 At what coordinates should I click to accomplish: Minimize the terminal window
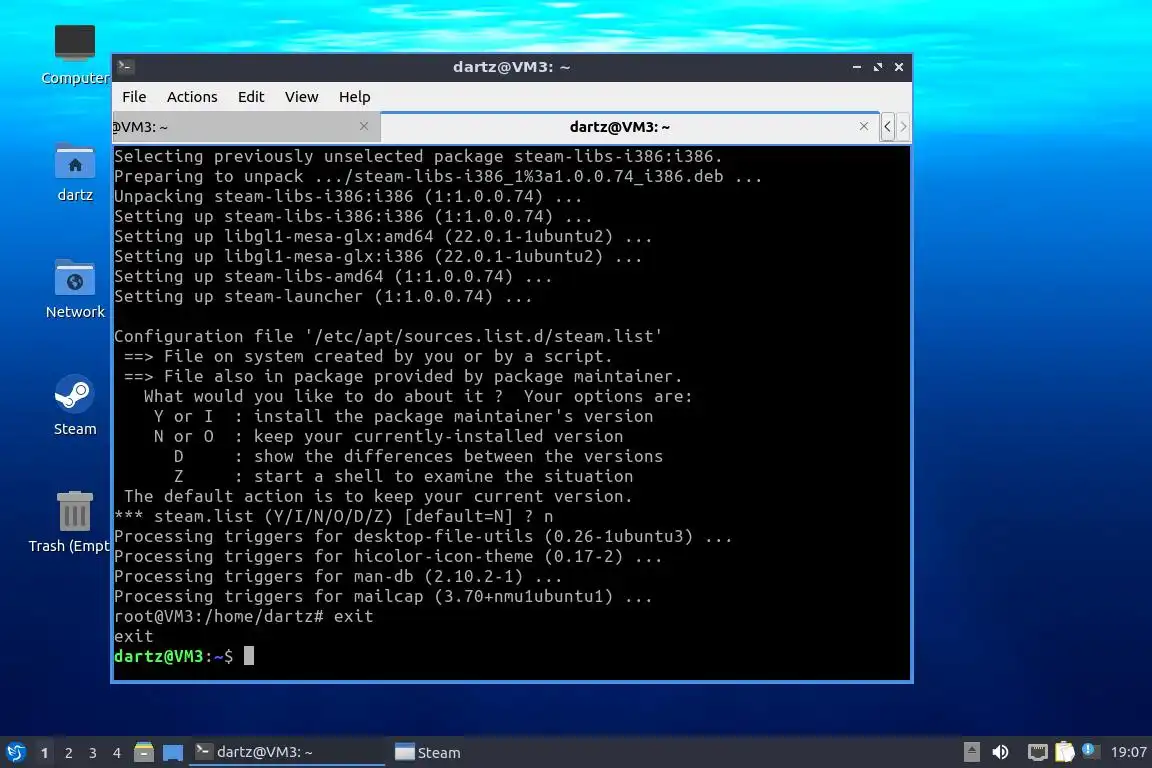tap(857, 67)
